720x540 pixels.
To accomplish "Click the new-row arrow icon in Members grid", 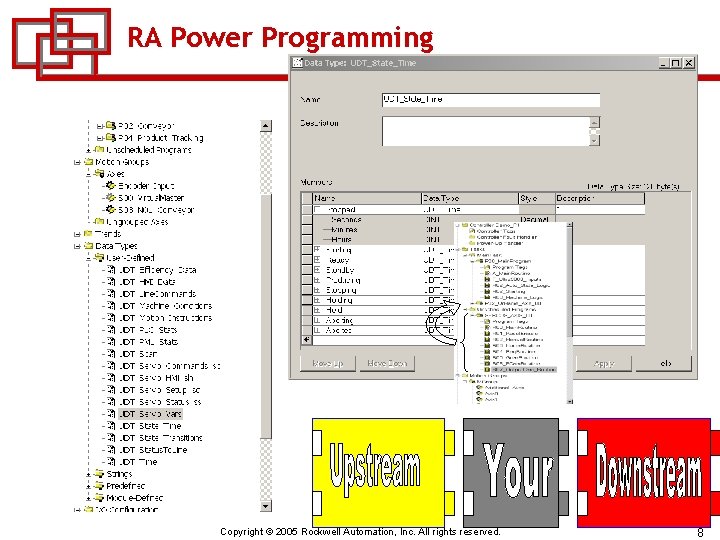I will point(307,340).
